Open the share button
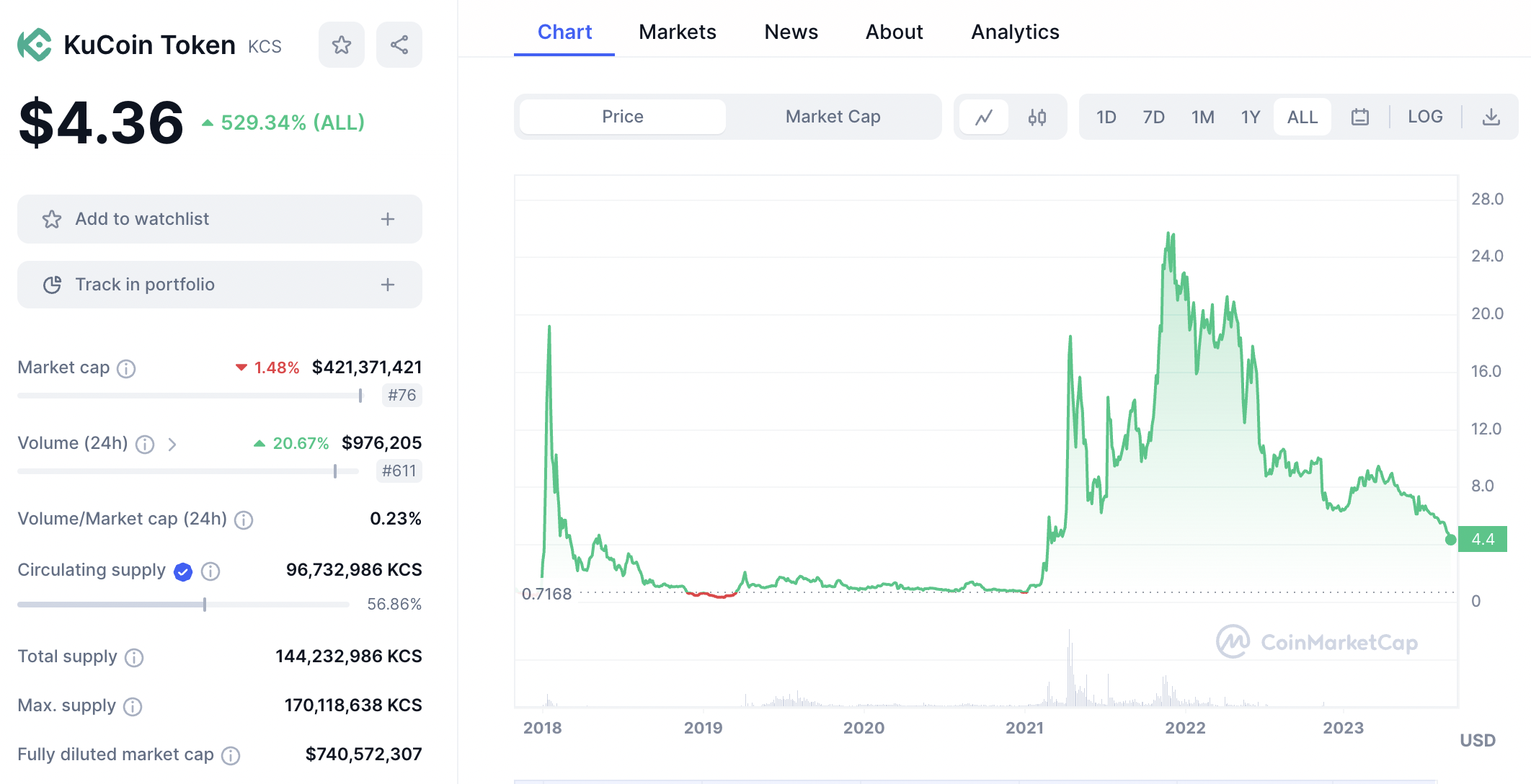The image size is (1531, 784). coord(399,45)
